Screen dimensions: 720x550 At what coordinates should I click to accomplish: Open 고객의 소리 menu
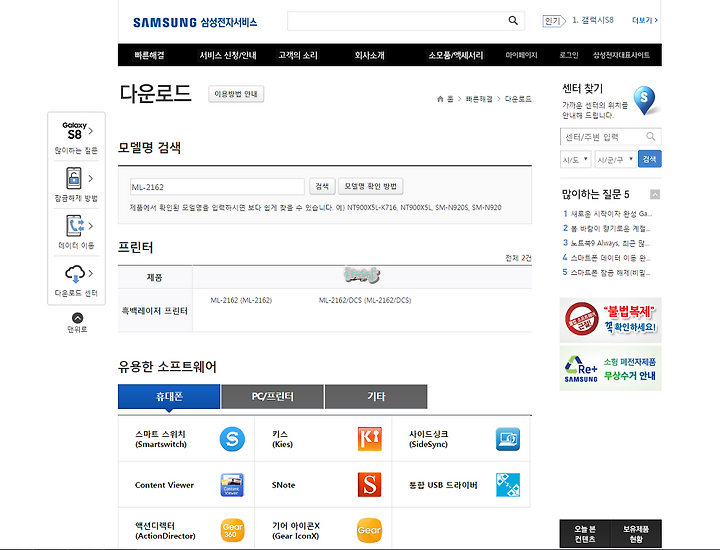click(298, 55)
